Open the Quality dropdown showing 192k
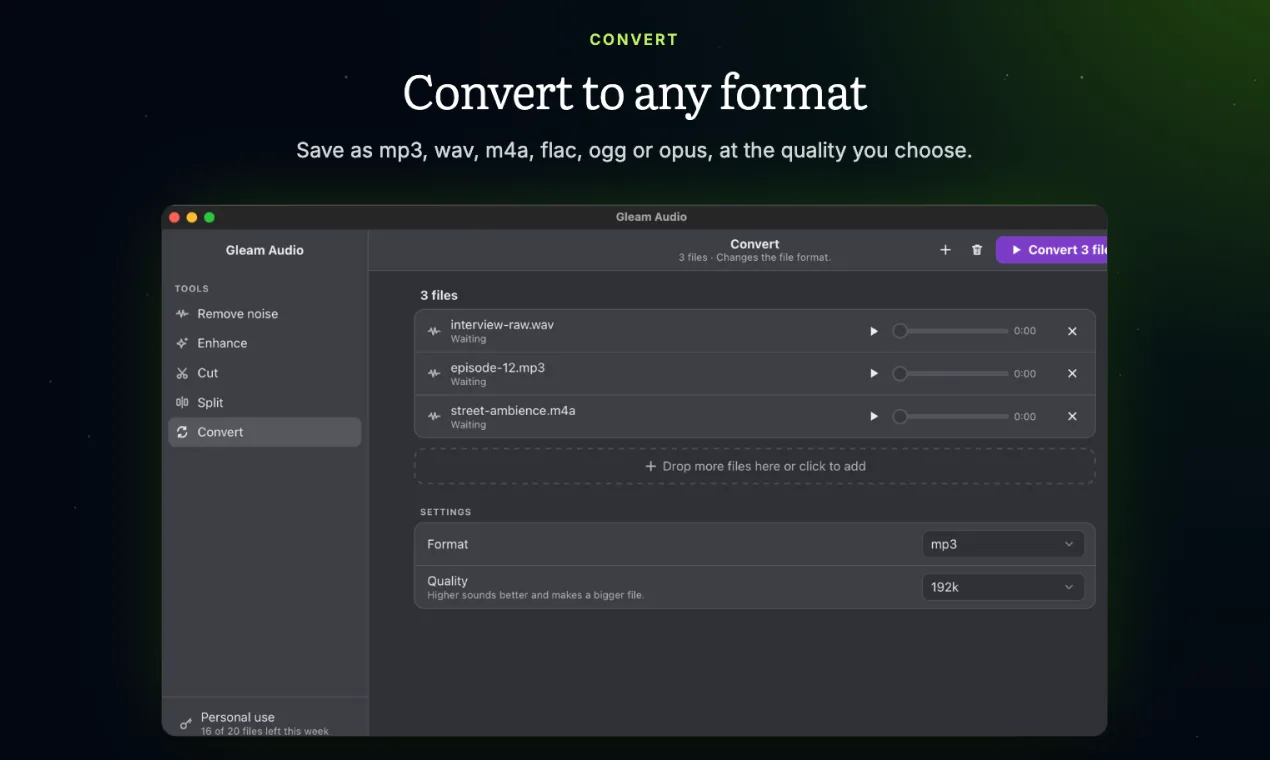Image resolution: width=1270 pixels, height=760 pixels. (1003, 587)
